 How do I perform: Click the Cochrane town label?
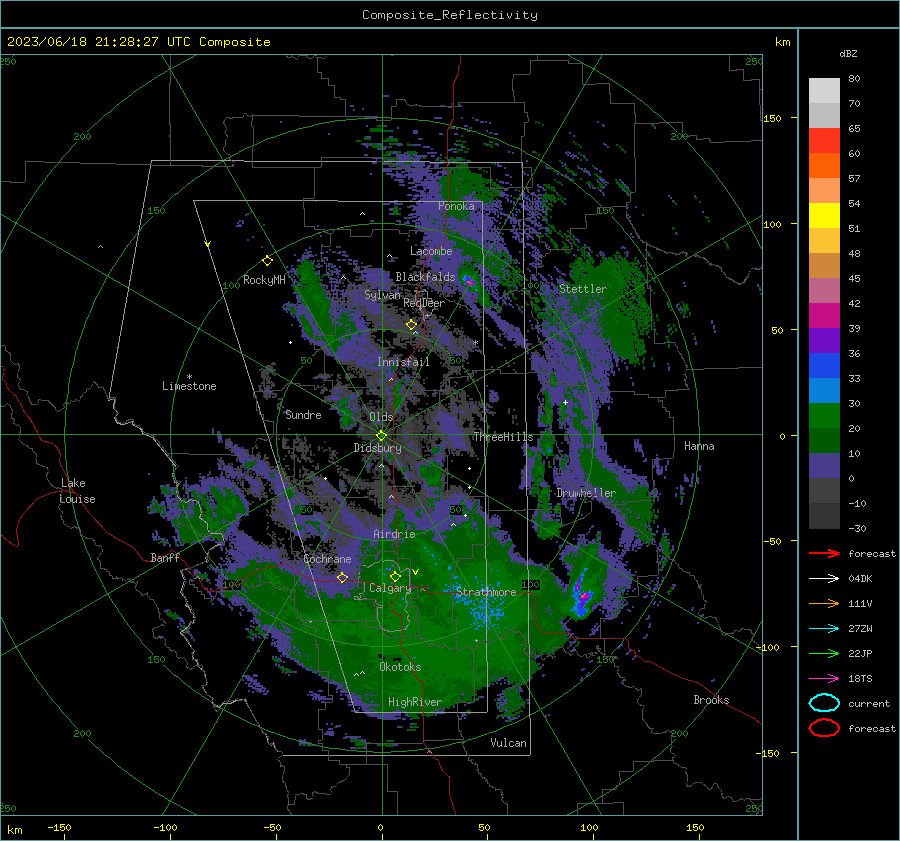pyautogui.click(x=327, y=559)
